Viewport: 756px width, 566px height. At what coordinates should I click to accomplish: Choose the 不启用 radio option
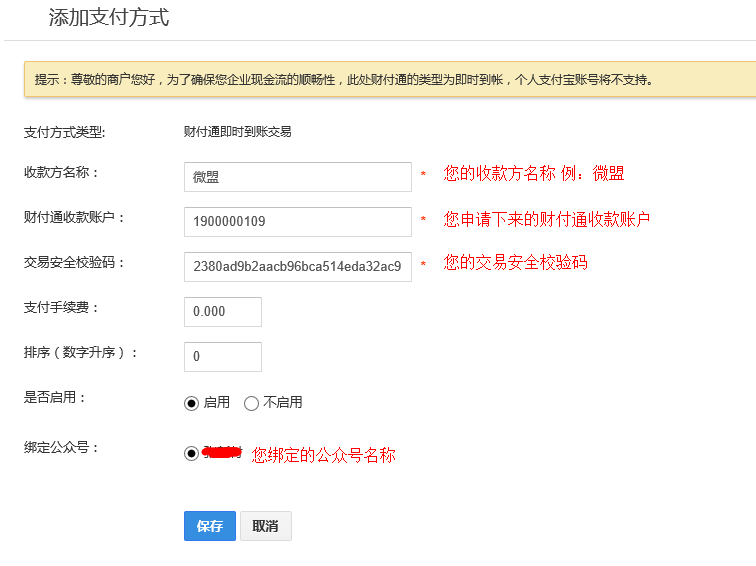[x=251, y=403]
